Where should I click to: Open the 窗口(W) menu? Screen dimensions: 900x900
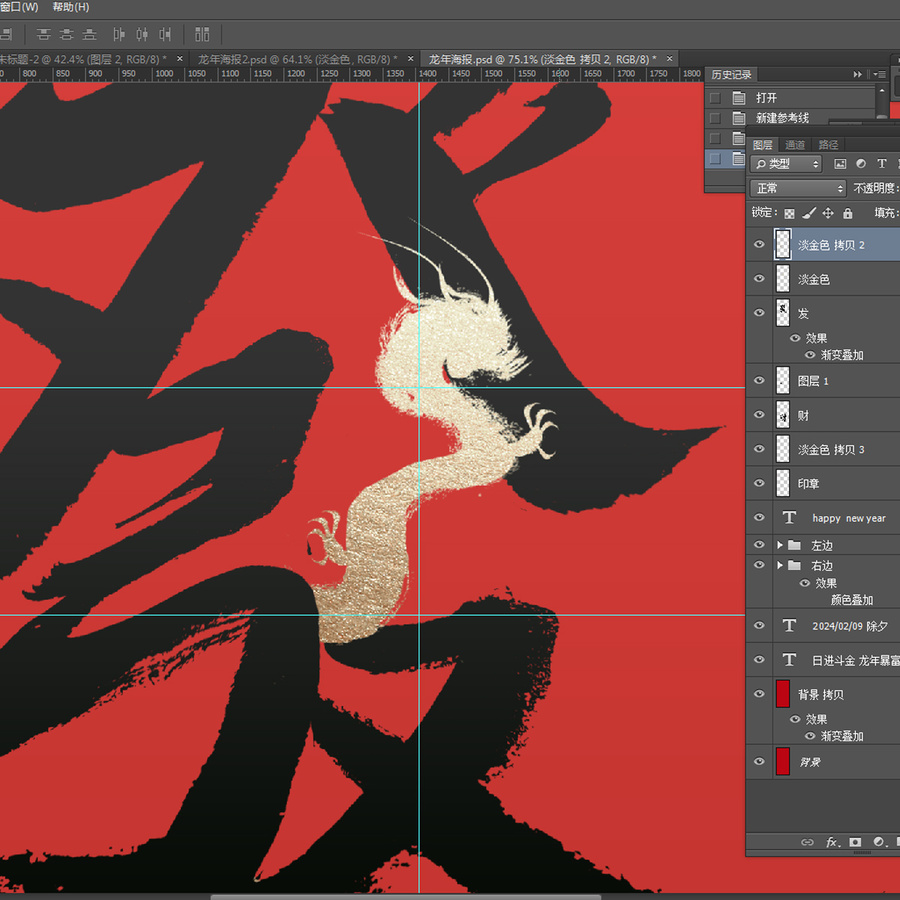pyautogui.click(x=20, y=7)
